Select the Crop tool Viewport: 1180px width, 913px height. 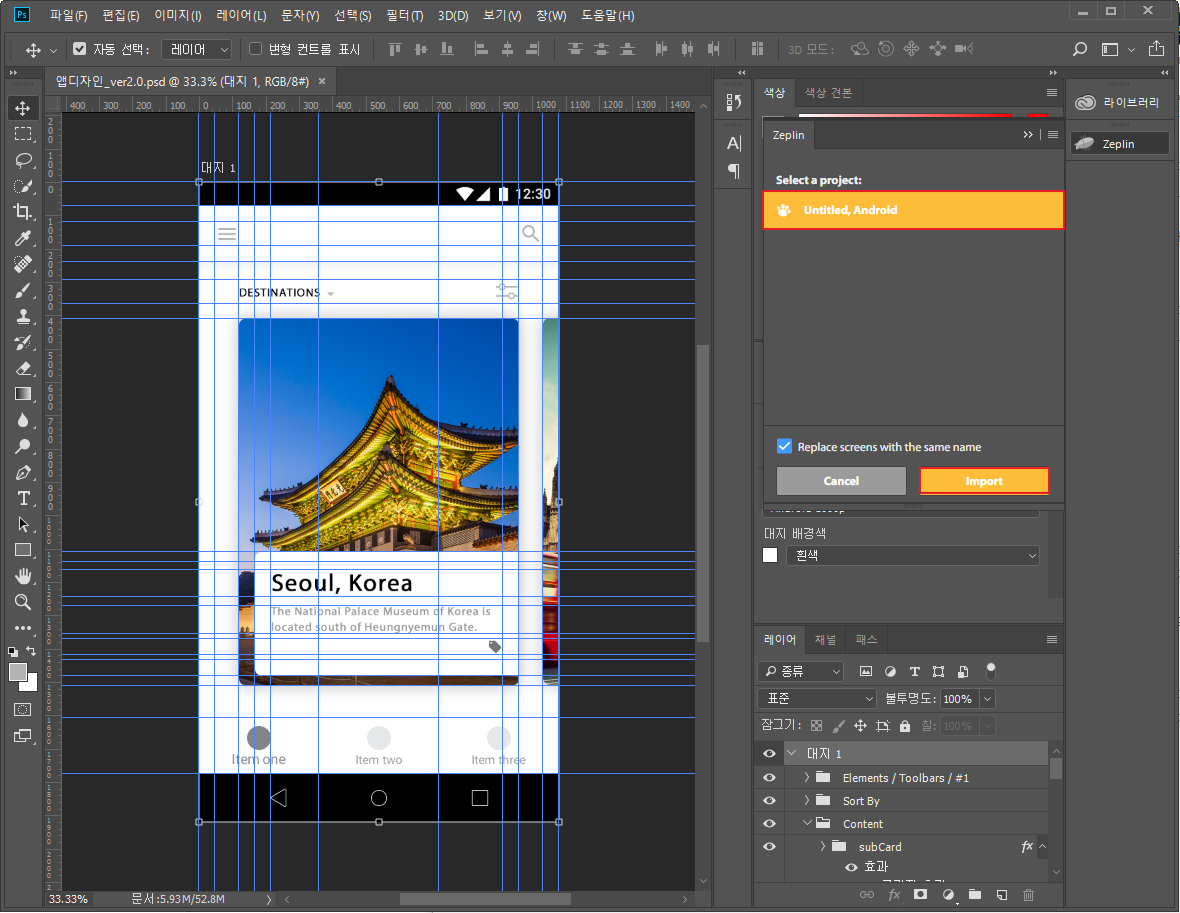[x=22, y=211]
